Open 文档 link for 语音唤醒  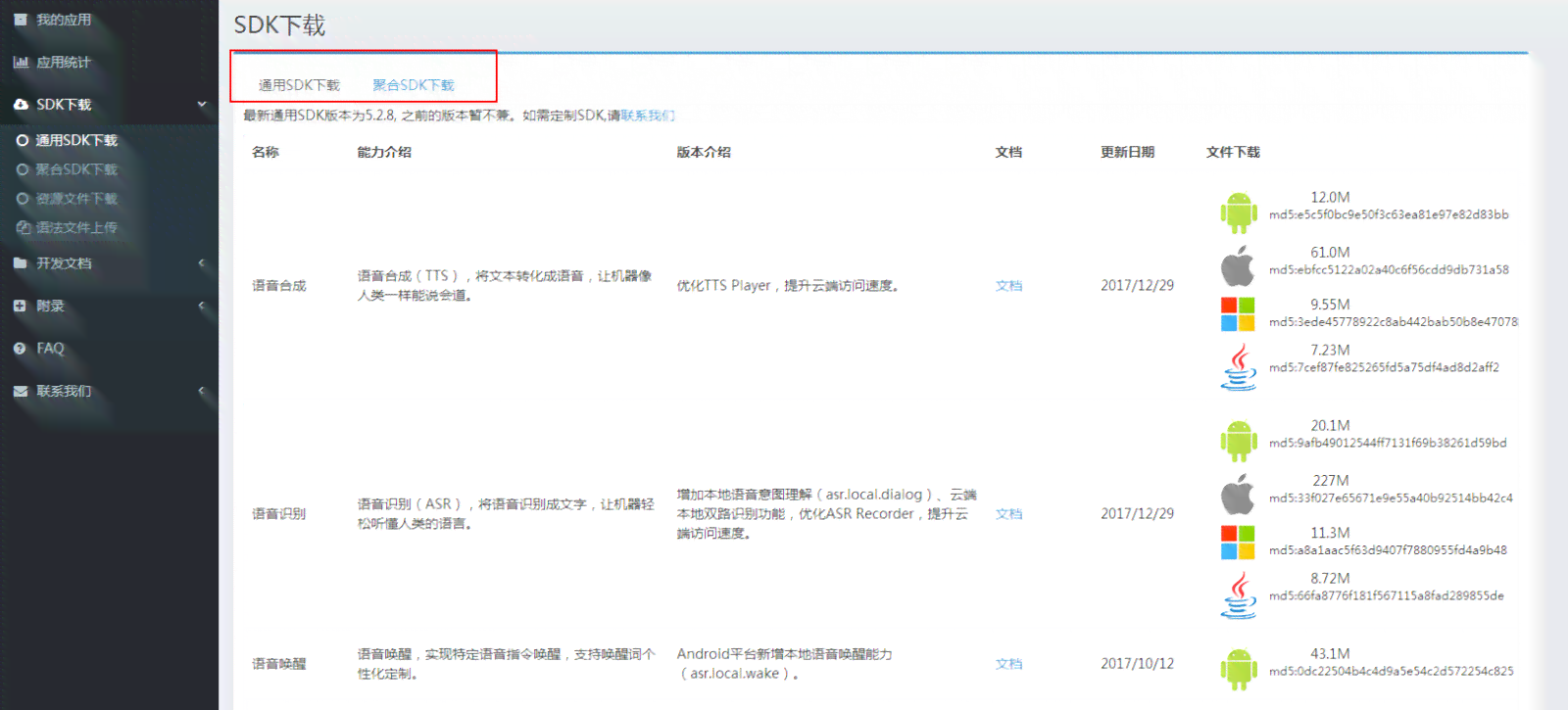[x=1008, y=664]
